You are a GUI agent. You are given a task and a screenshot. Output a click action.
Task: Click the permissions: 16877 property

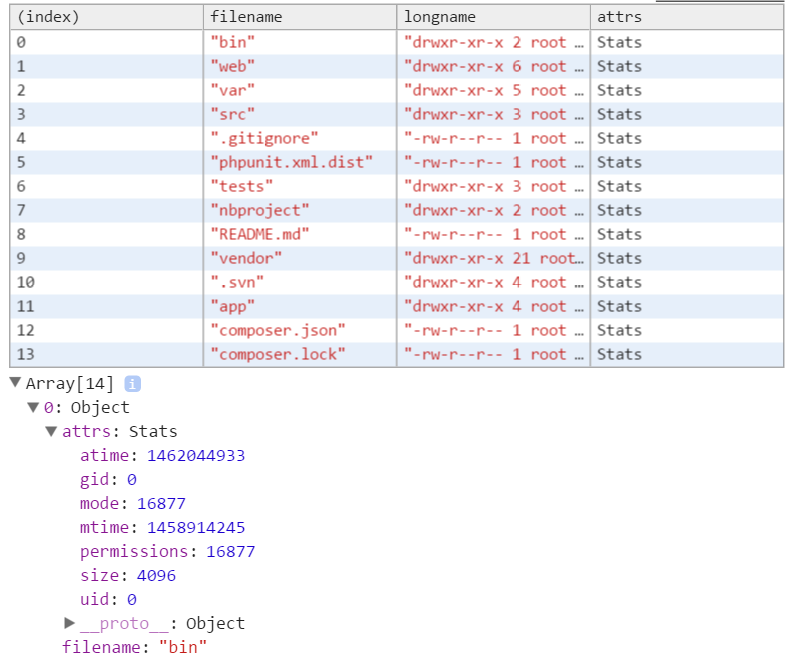167,552
